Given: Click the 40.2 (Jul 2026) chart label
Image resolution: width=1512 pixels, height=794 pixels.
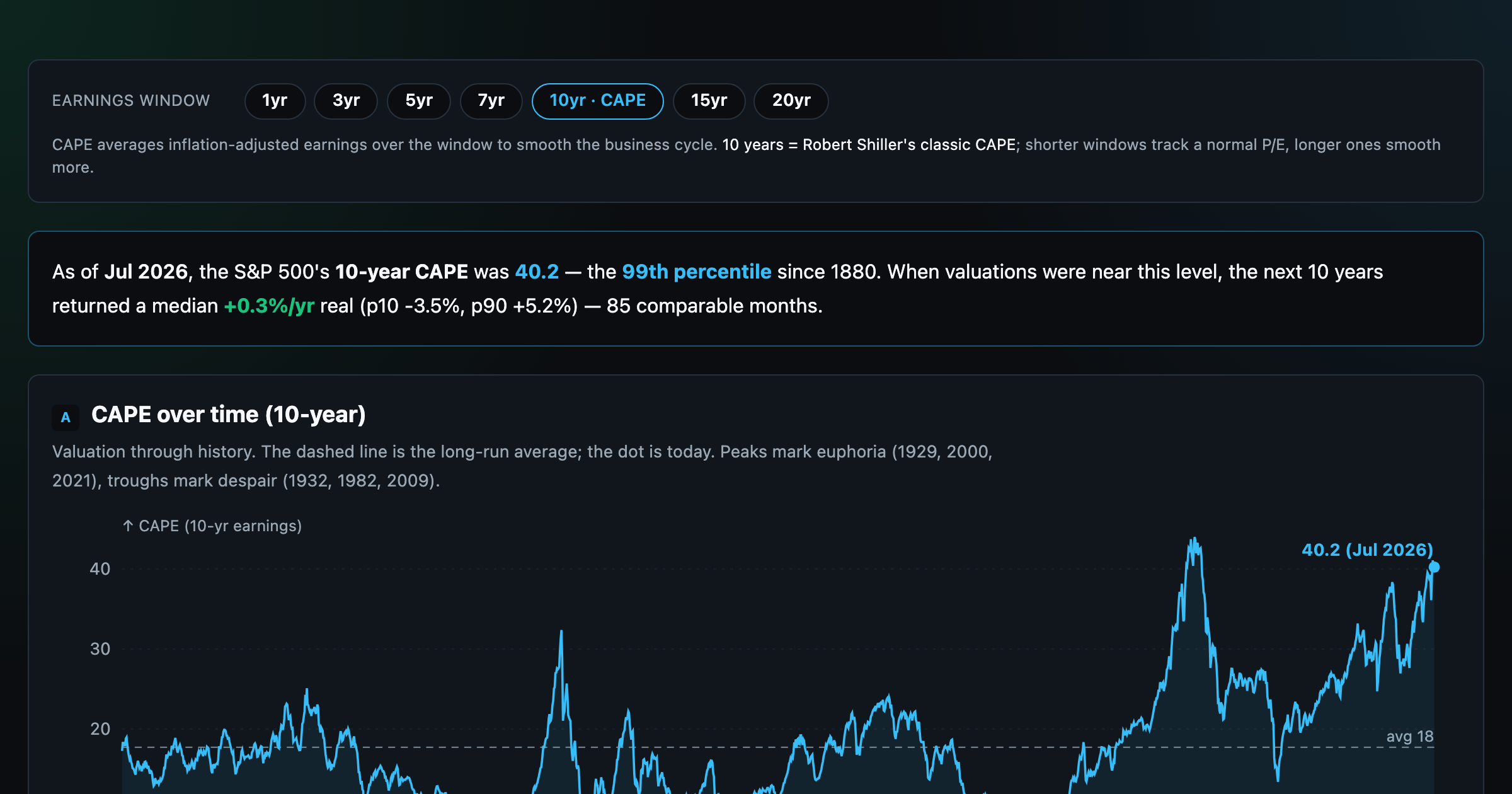Looking at the screenshot, I should (1367, 550).
